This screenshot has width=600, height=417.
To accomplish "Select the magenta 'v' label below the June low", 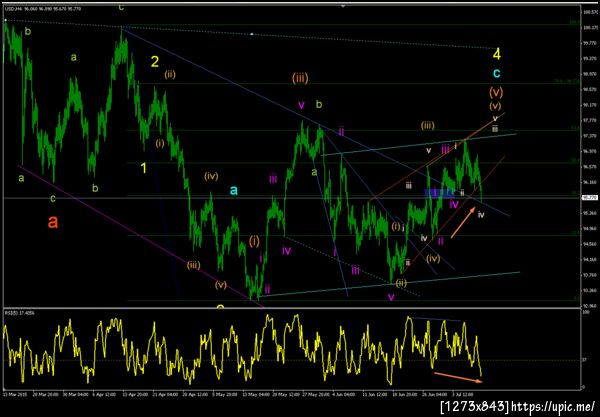I will pyautogui.click(x=391, y=297).
